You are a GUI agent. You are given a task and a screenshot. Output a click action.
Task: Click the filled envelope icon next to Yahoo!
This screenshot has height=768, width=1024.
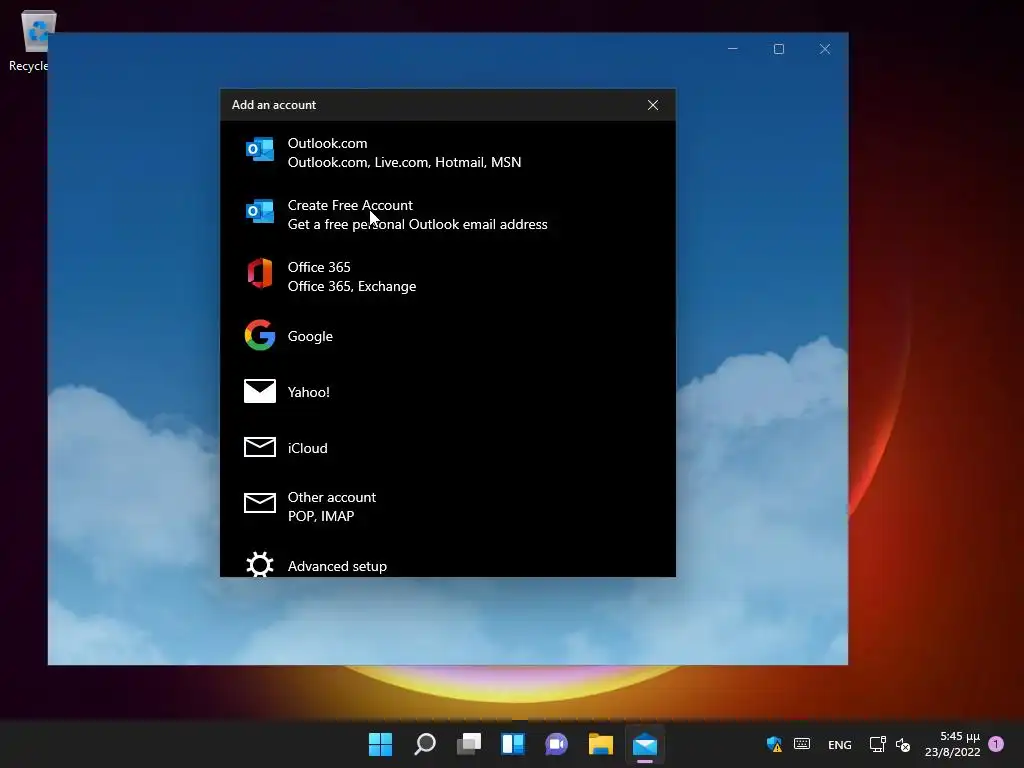pyautogui.click(x=259, y=391)
